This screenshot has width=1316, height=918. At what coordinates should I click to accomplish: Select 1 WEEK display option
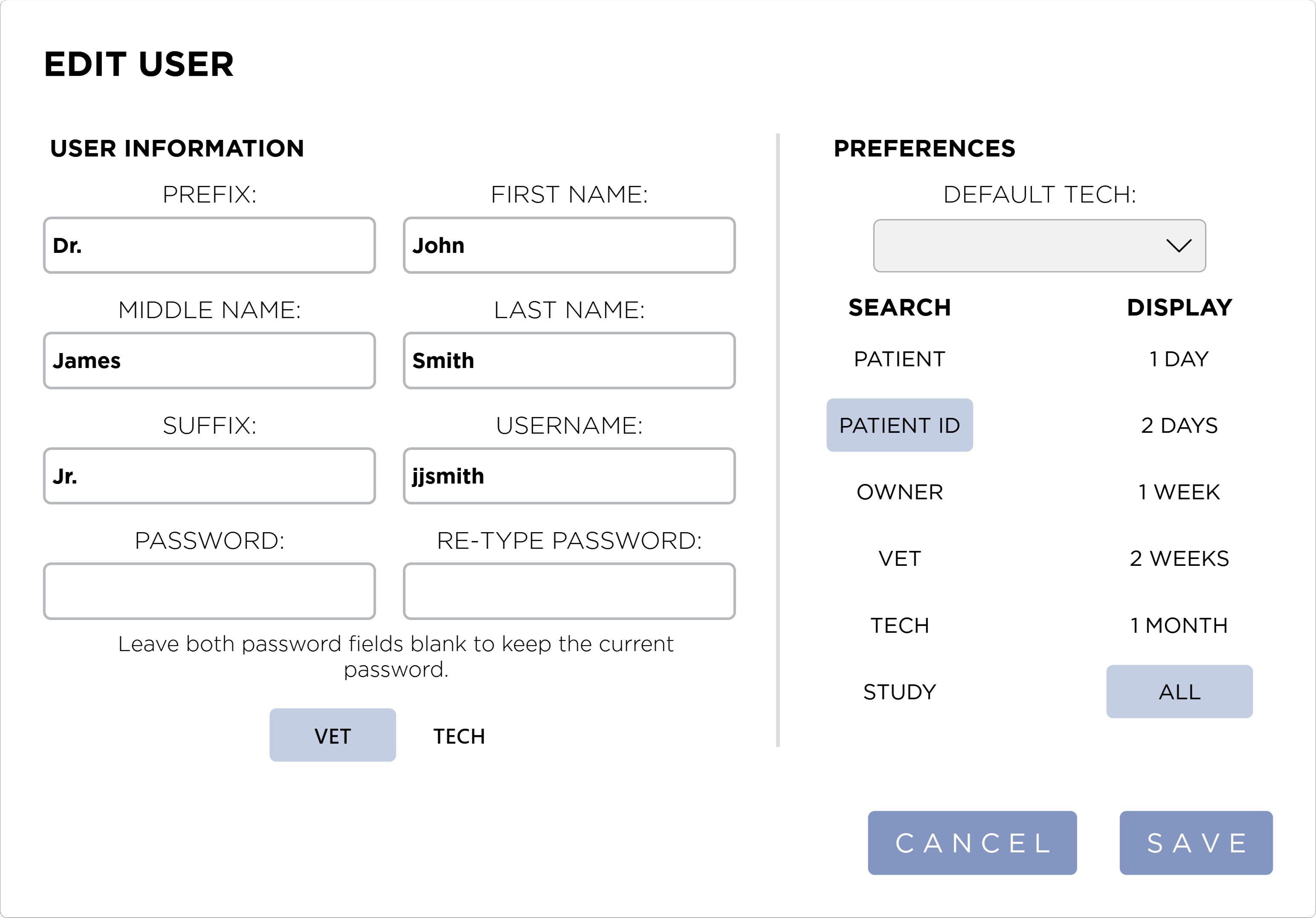[x=1178, y=492]
